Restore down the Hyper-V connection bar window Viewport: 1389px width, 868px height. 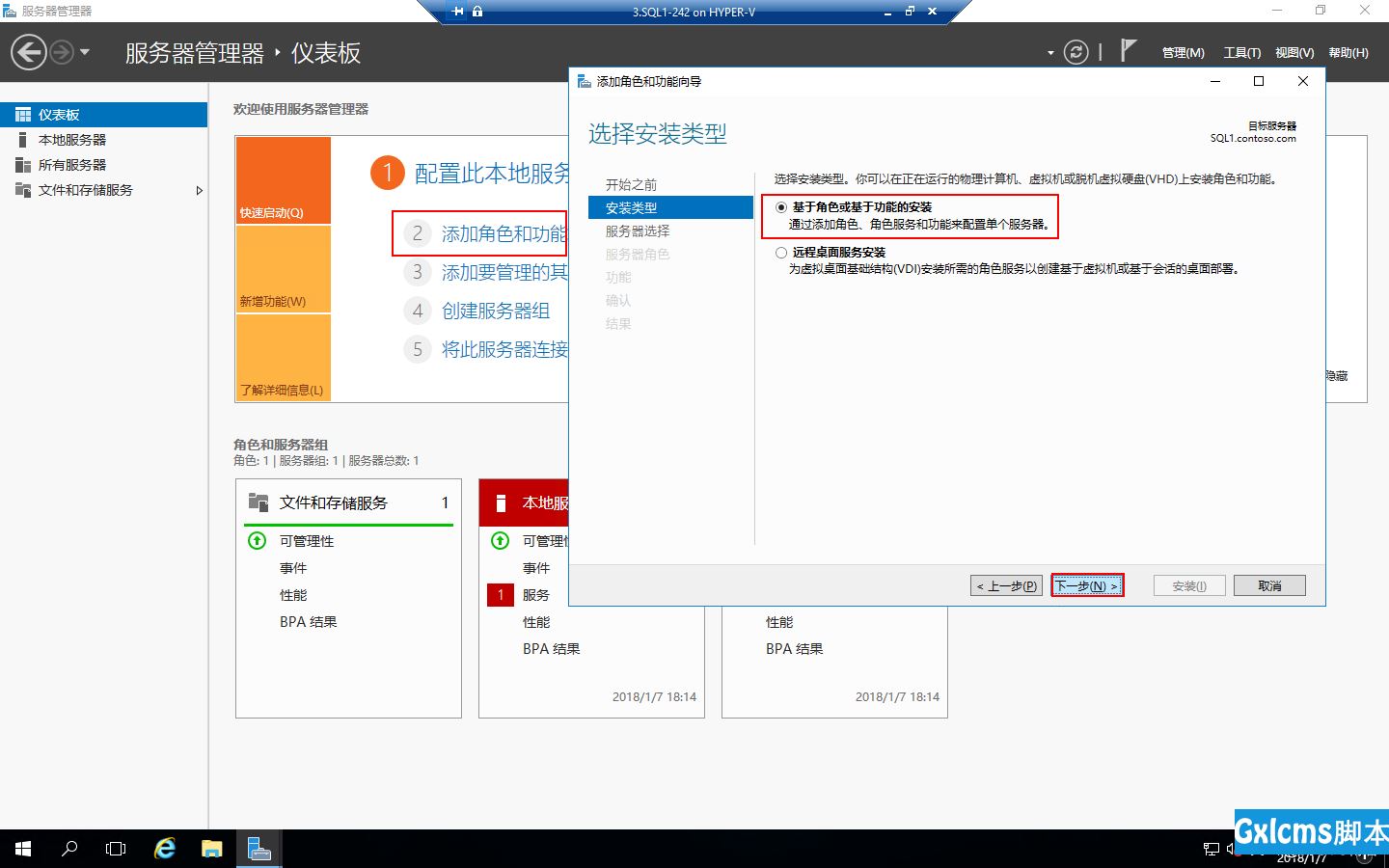910,12
